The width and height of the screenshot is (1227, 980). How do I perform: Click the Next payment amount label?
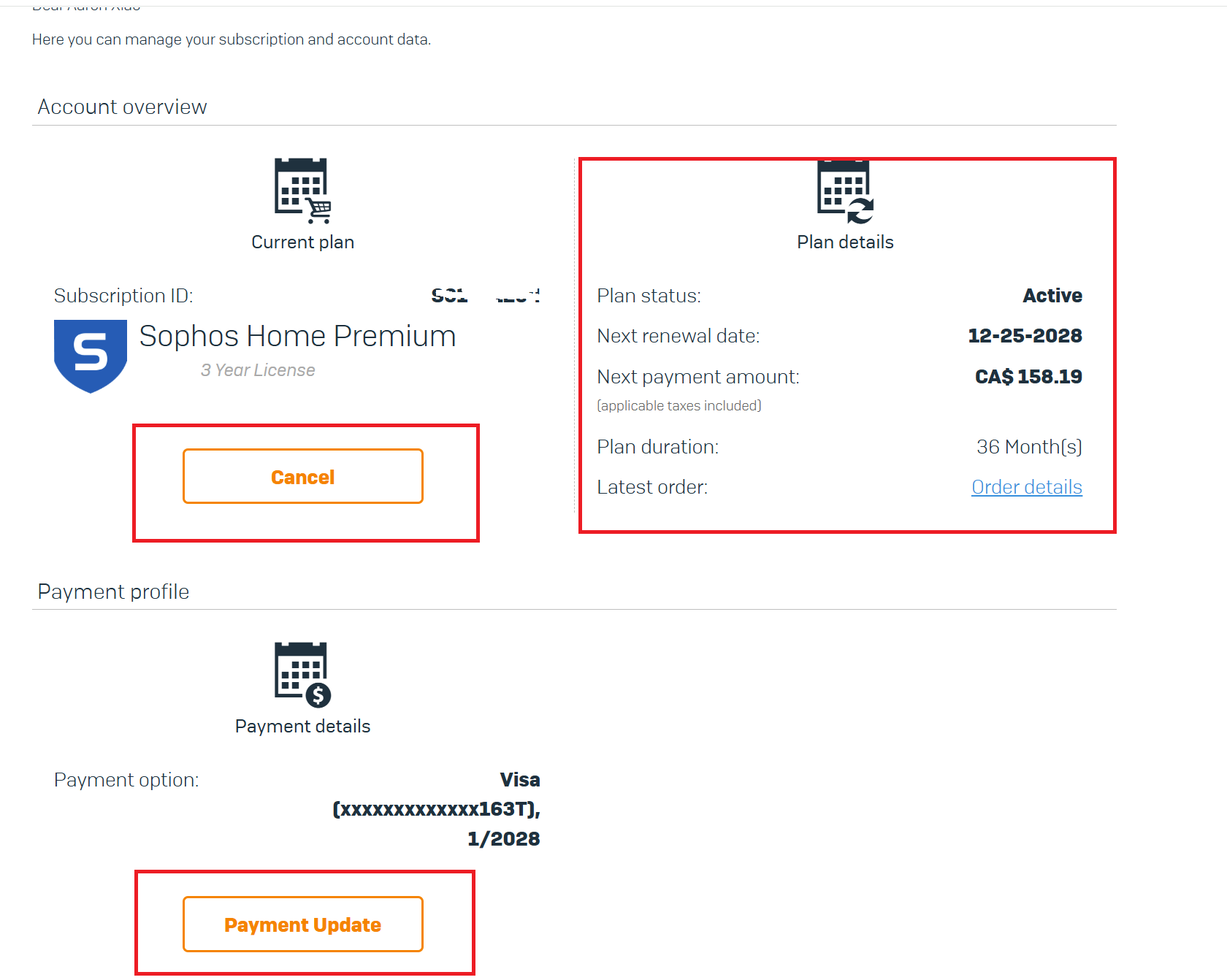(x=698, y=377)
